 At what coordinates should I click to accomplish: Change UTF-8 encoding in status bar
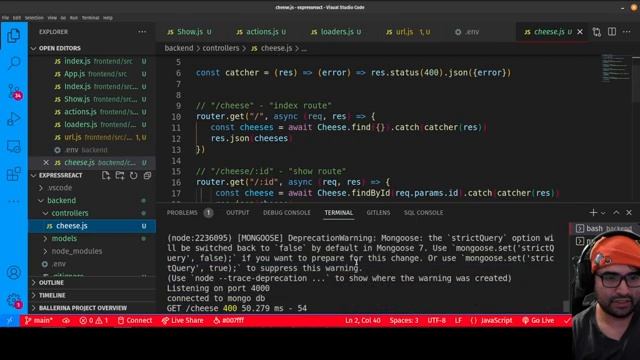coord(436,321)
